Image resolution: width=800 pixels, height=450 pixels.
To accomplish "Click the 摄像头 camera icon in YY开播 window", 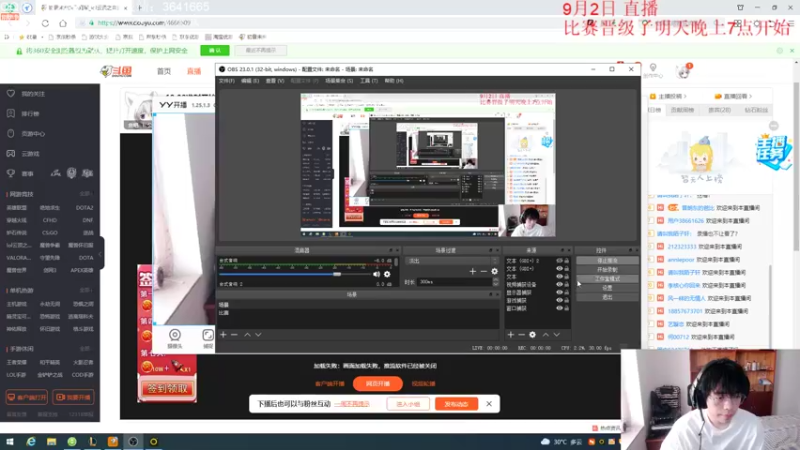I will pos(175,338).
